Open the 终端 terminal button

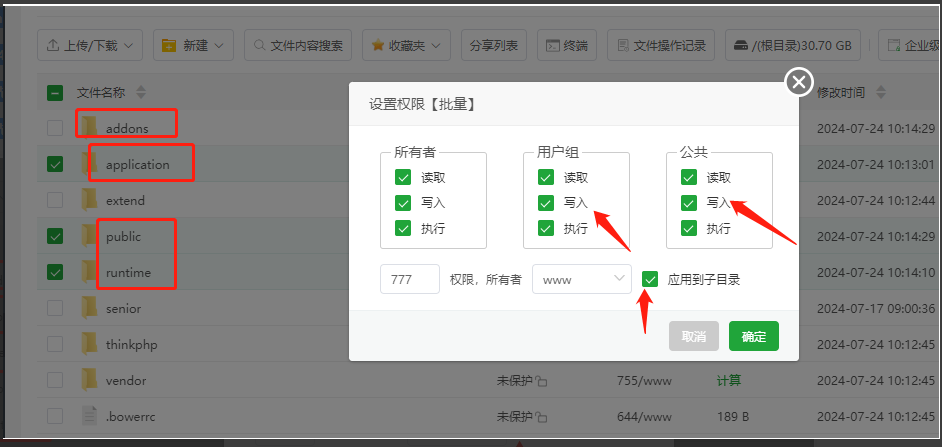click(x=567, y=45)
